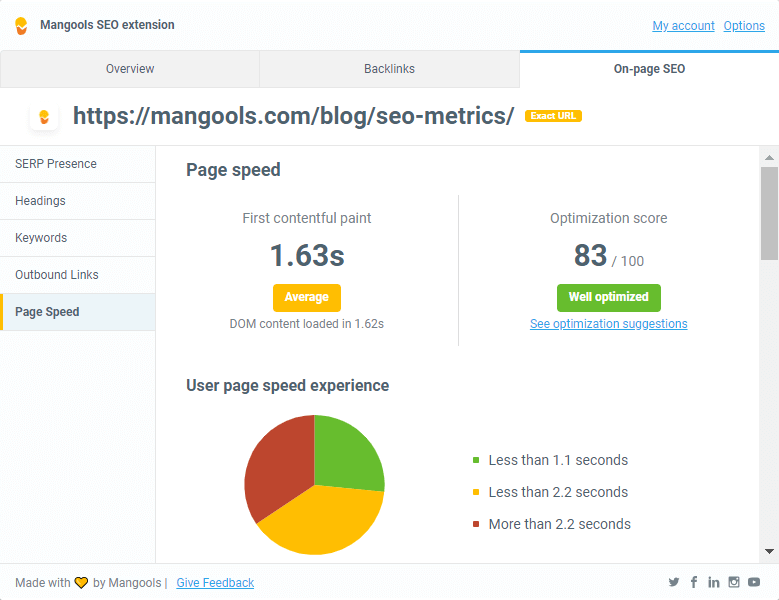The width and height of the screenshot is (779, 600).
Task: Click yellow Less than 2.2 seconds legend swatch
Action: (476, 492)
